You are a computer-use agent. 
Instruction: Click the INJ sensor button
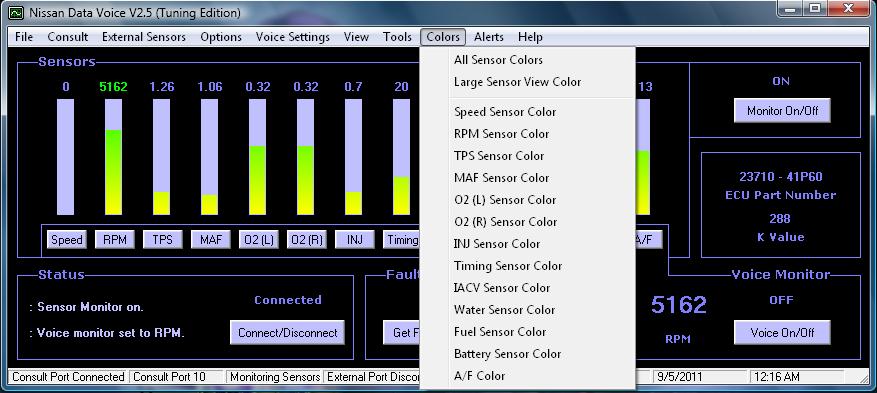tap(355, 240)
